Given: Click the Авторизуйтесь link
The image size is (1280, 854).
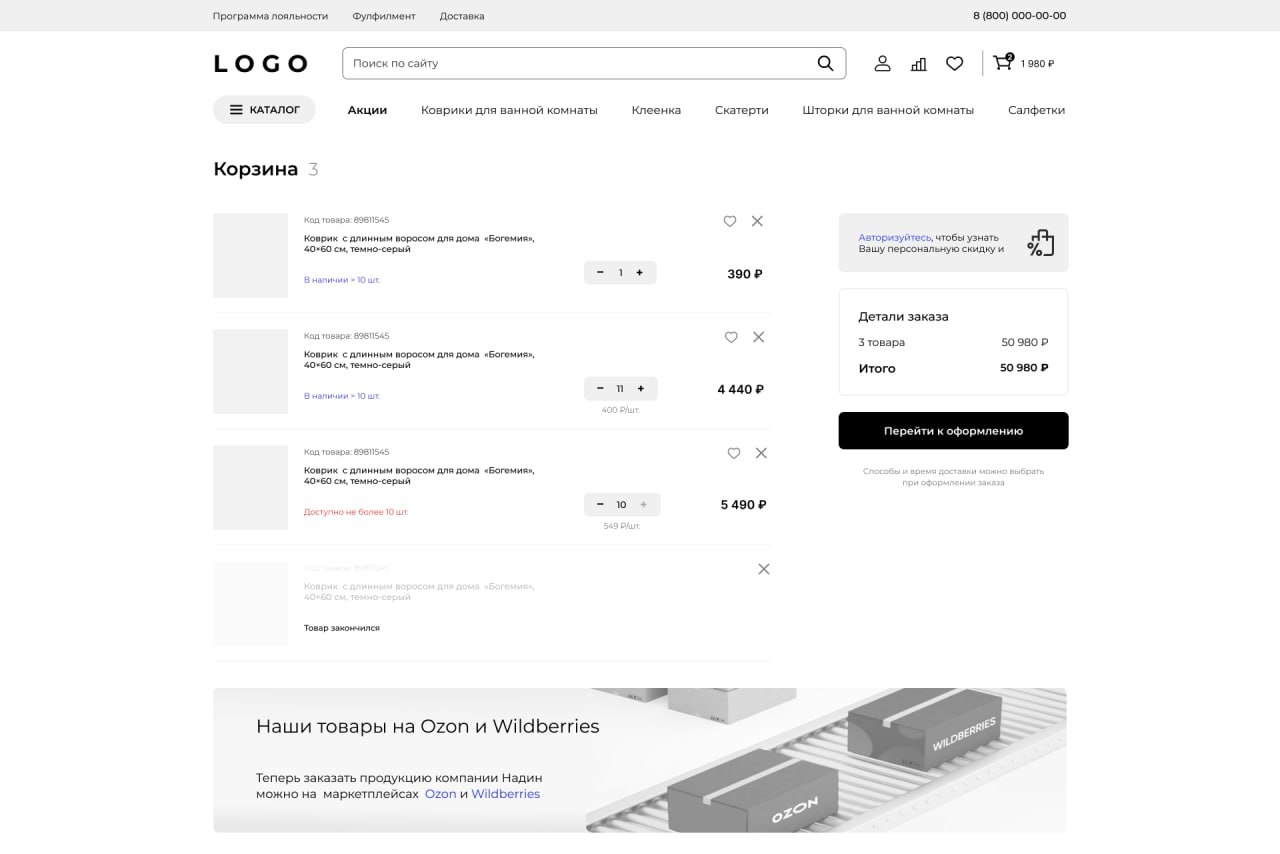Looking at the screenshot, I should coord(894,237).
